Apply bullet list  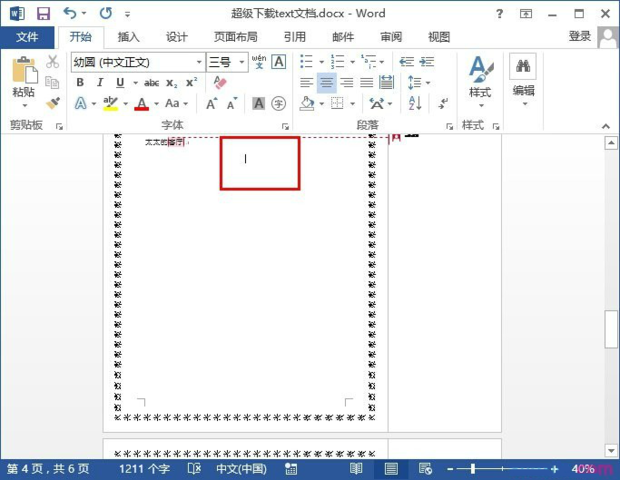306,62
